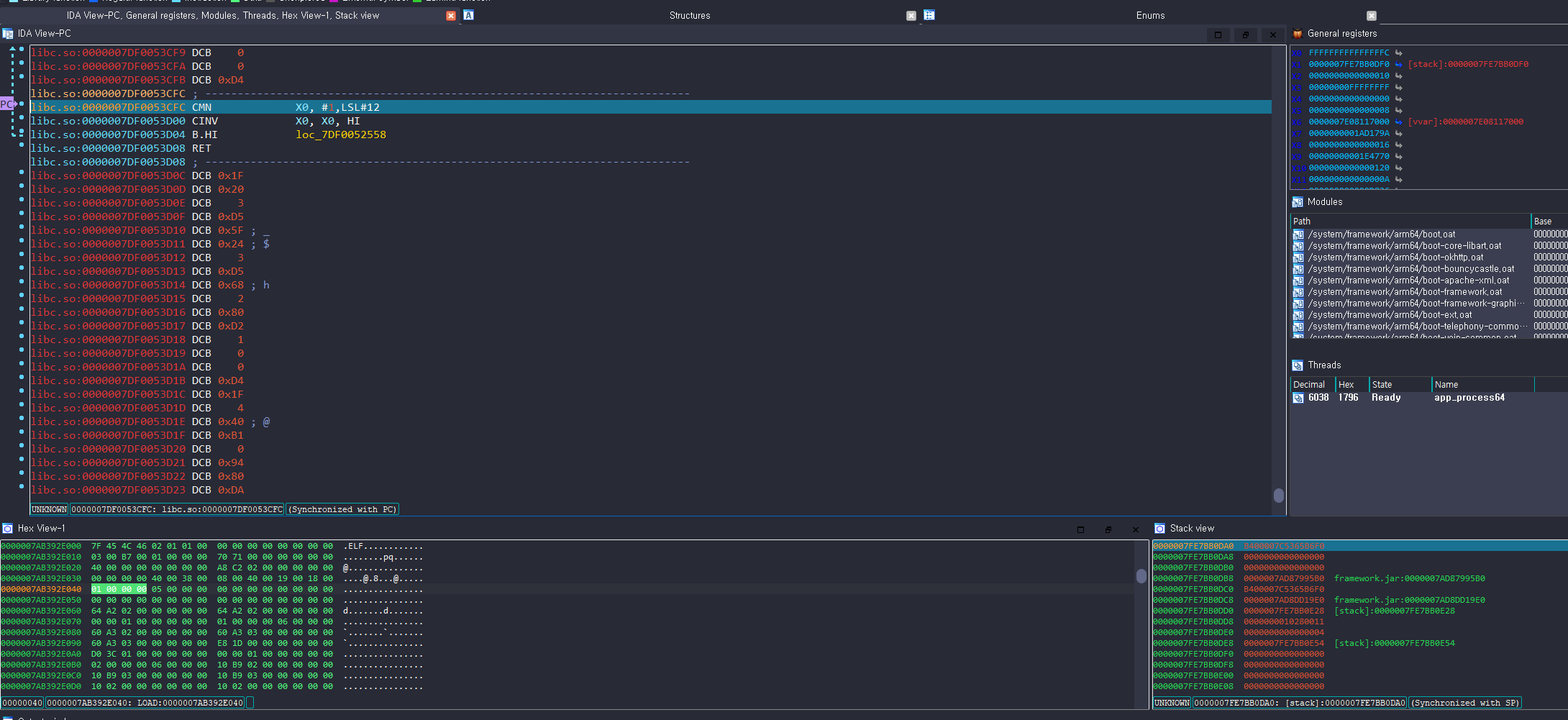Close the IDA View-PC combined tab
This screenshot has width=1568, height=720.
coord(451,16)
